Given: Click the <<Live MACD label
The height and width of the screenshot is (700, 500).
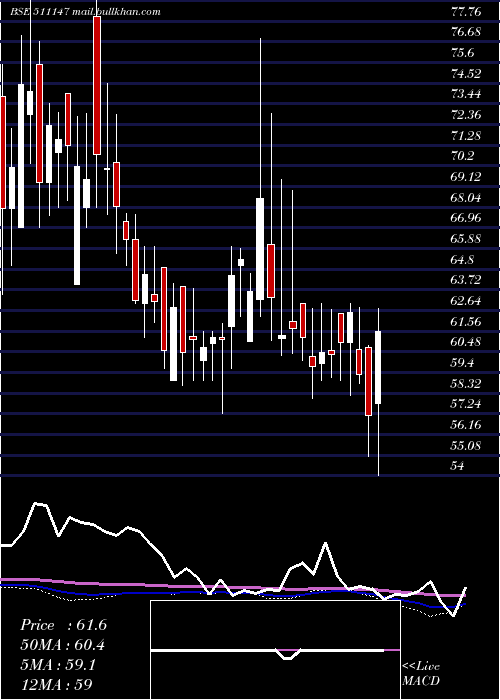Looking at the screenshot, I should [421, 673].
